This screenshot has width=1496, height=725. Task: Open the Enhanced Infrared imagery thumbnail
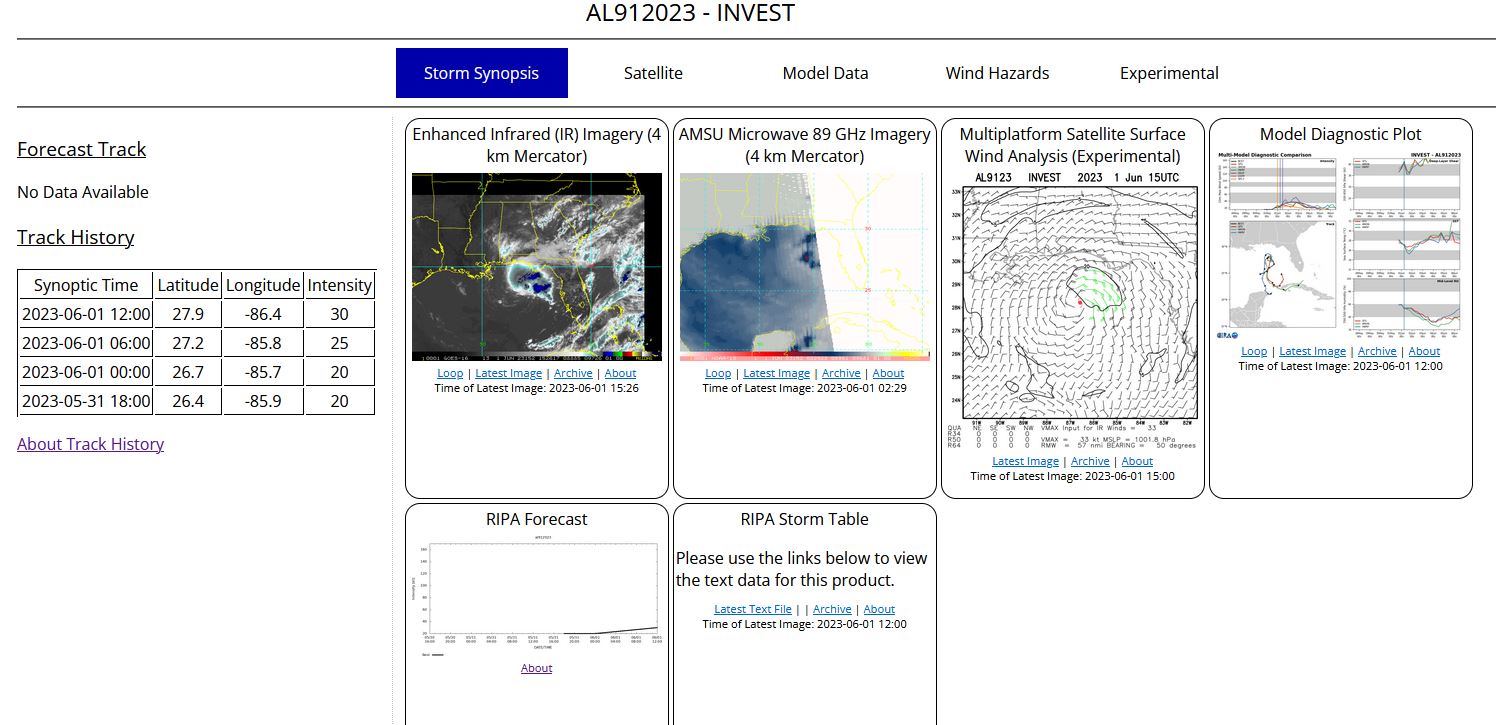tap(537, 267)
